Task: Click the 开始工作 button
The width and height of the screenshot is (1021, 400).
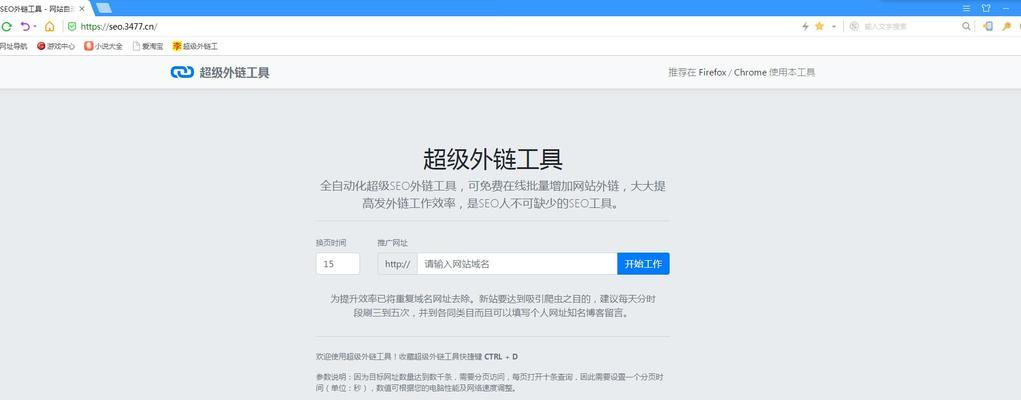Action: coord(643,264)
